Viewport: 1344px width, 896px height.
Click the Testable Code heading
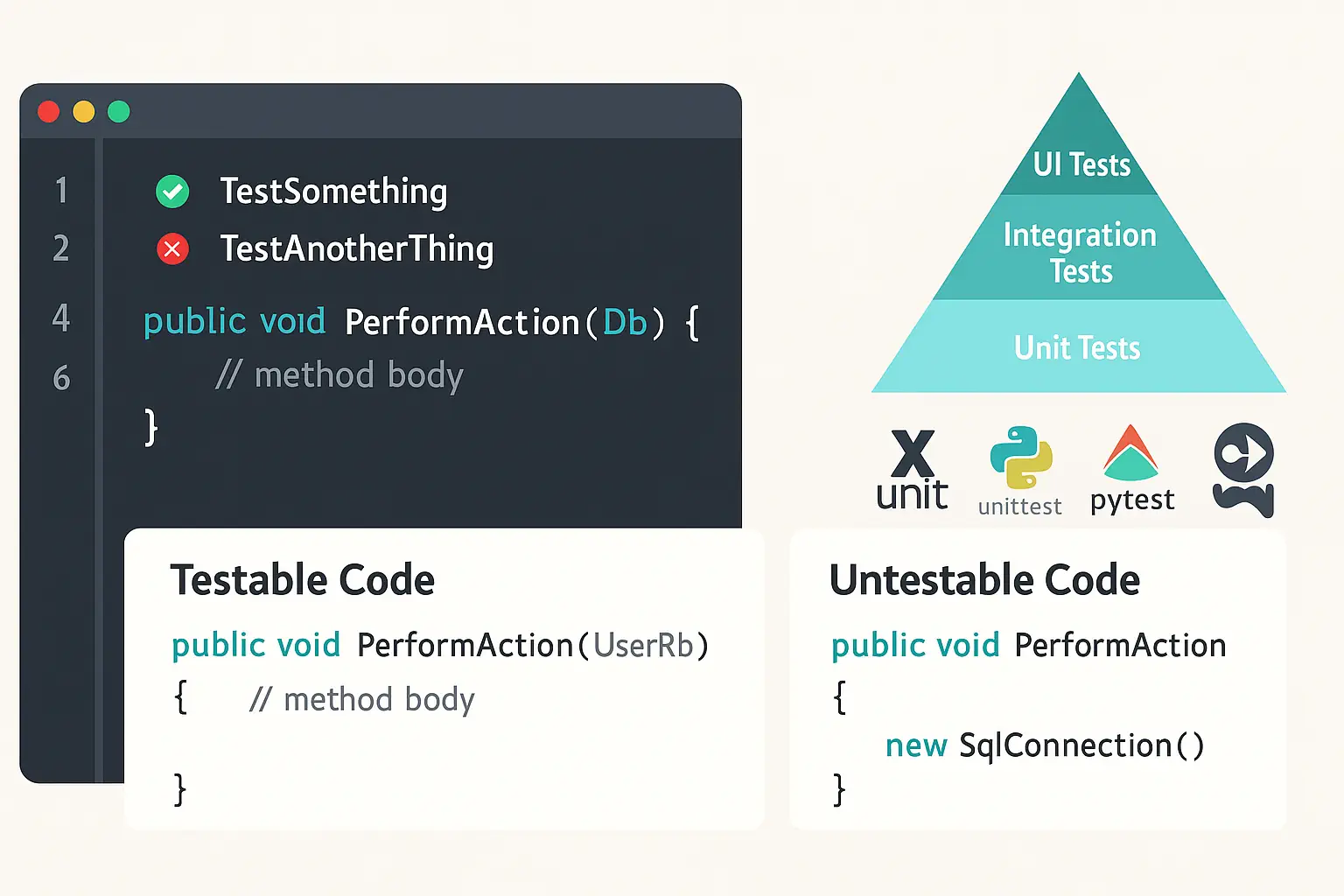(302, 580)
